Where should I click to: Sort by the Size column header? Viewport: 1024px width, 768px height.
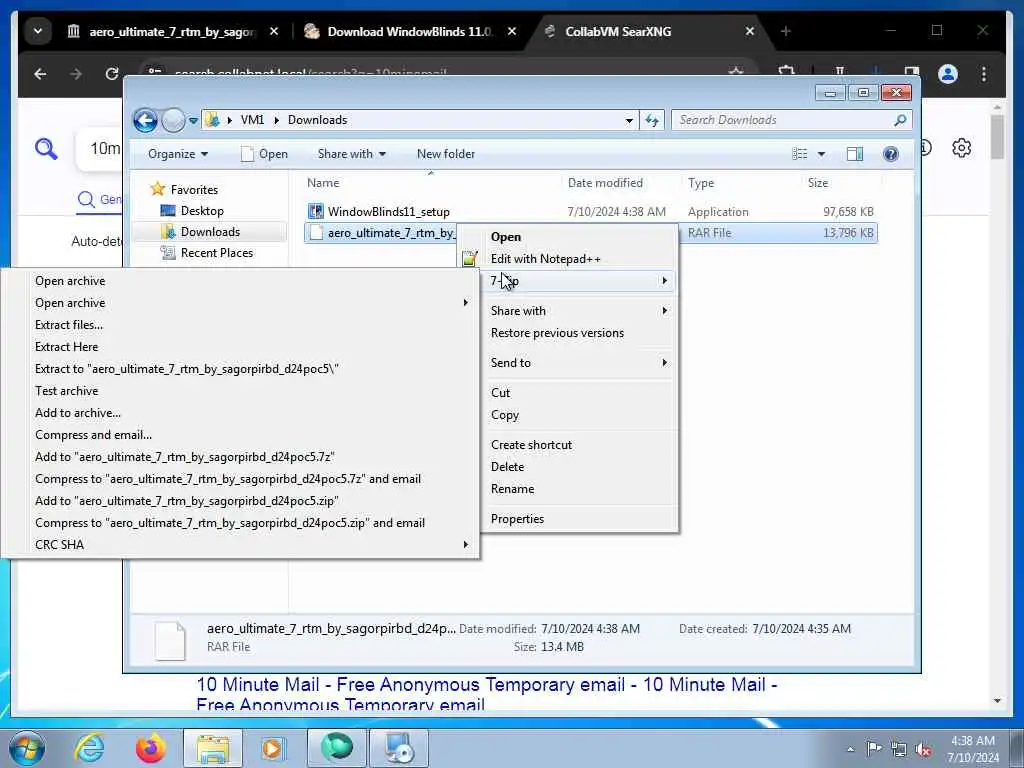tap(818, 183)
